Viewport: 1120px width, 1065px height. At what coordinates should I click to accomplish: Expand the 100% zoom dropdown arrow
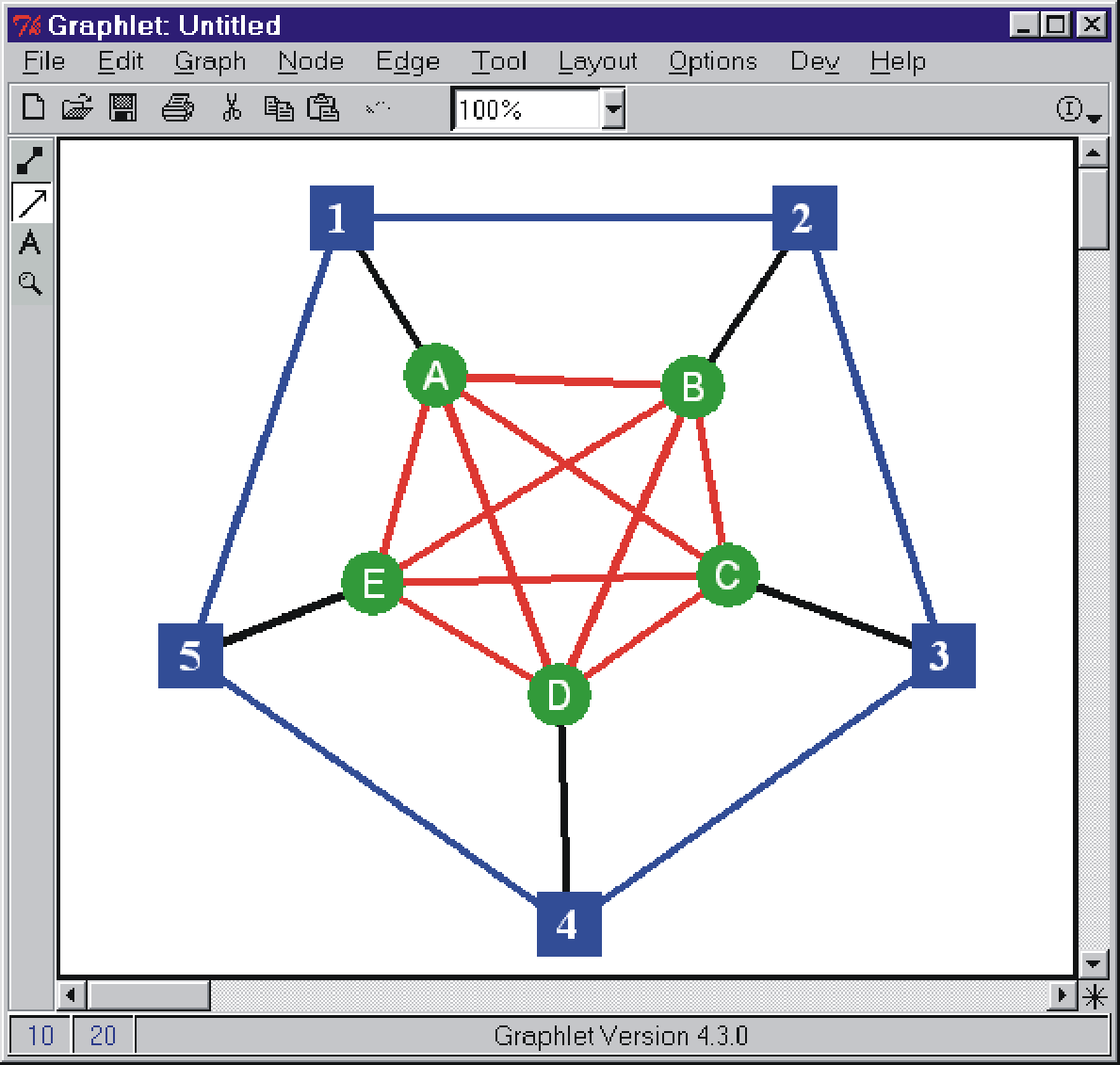coord(613,109)
